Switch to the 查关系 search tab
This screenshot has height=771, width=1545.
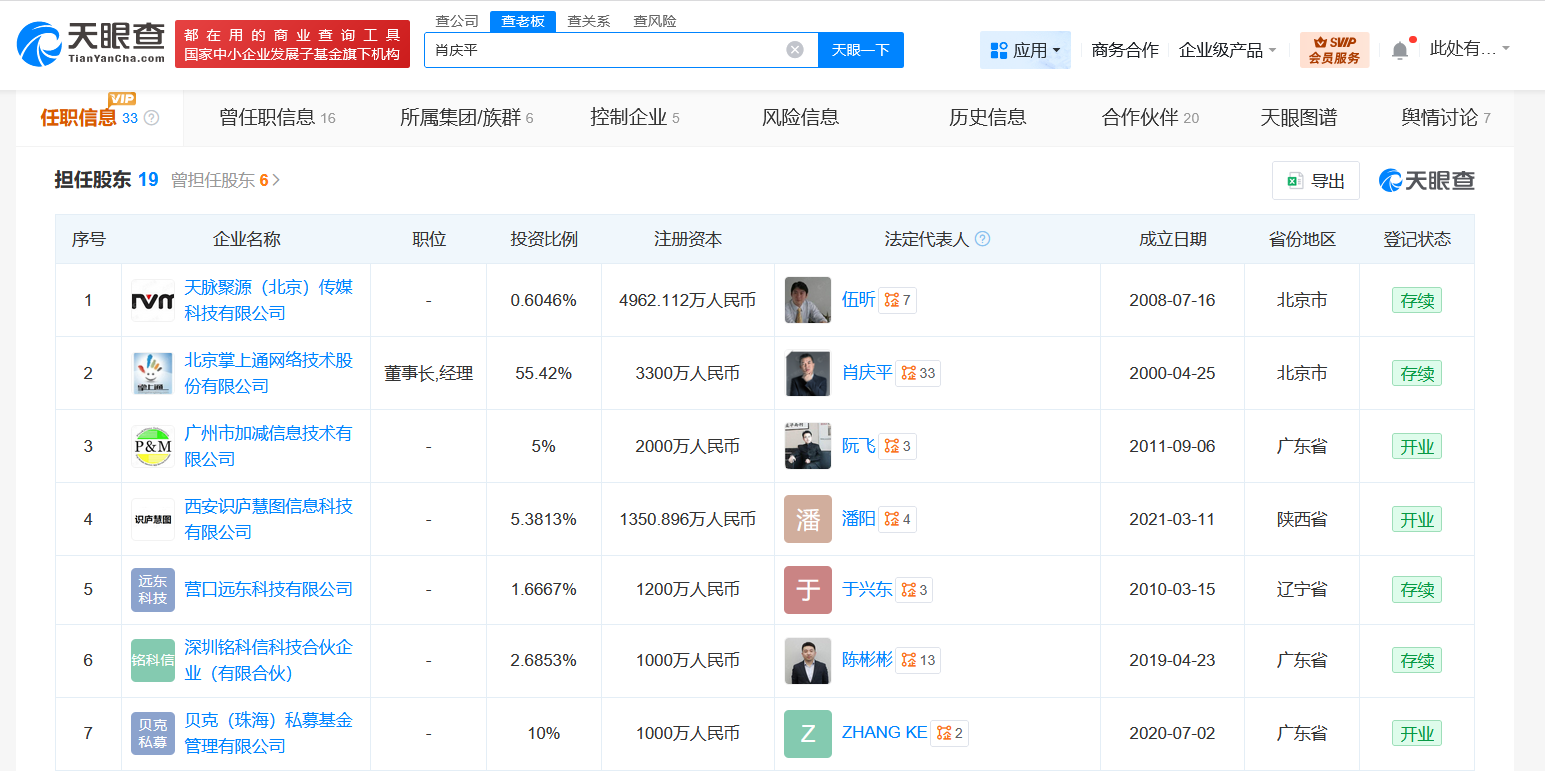pos(588,21)
